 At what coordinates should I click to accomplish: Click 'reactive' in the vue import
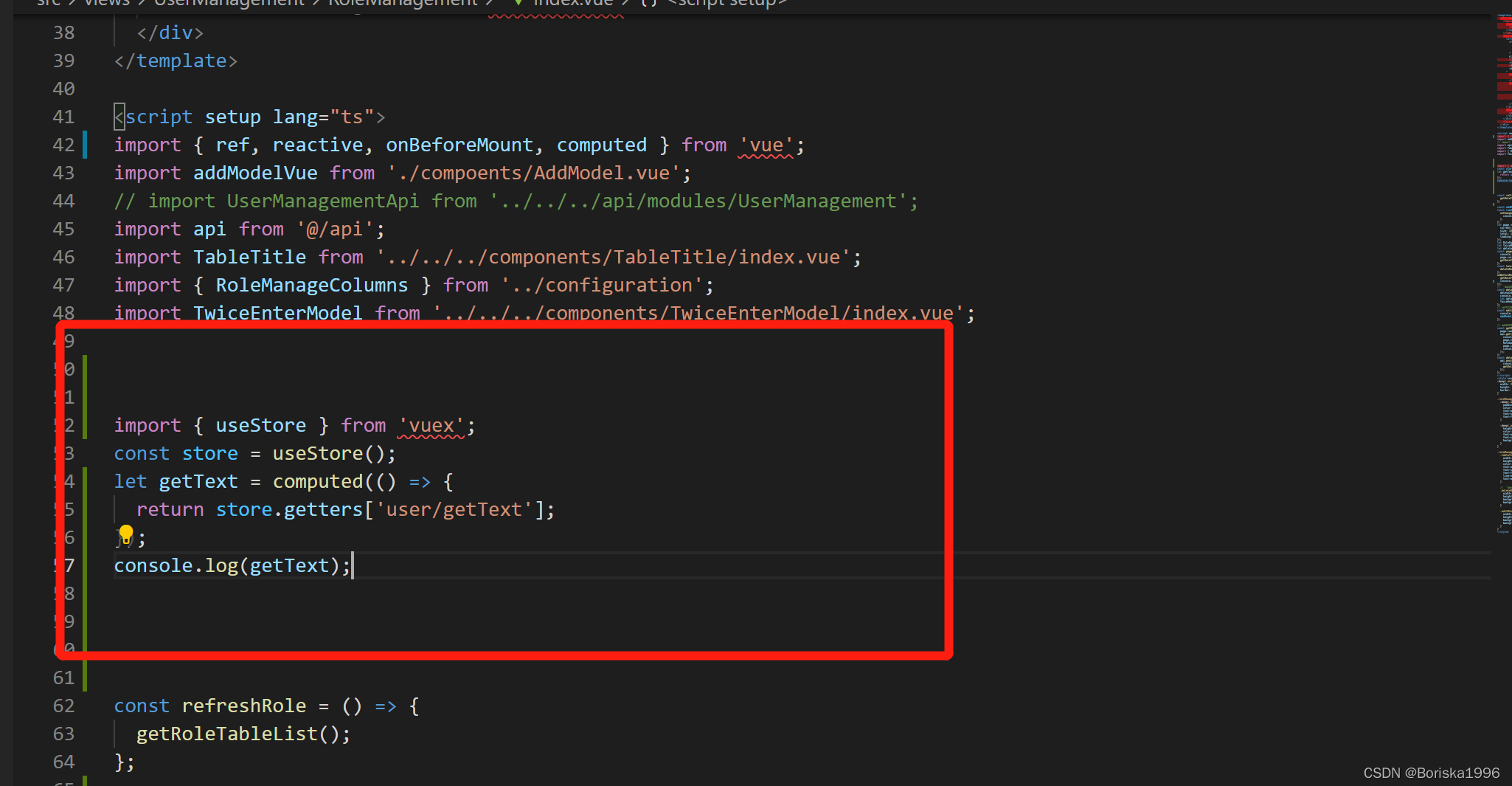pos(318,145)
